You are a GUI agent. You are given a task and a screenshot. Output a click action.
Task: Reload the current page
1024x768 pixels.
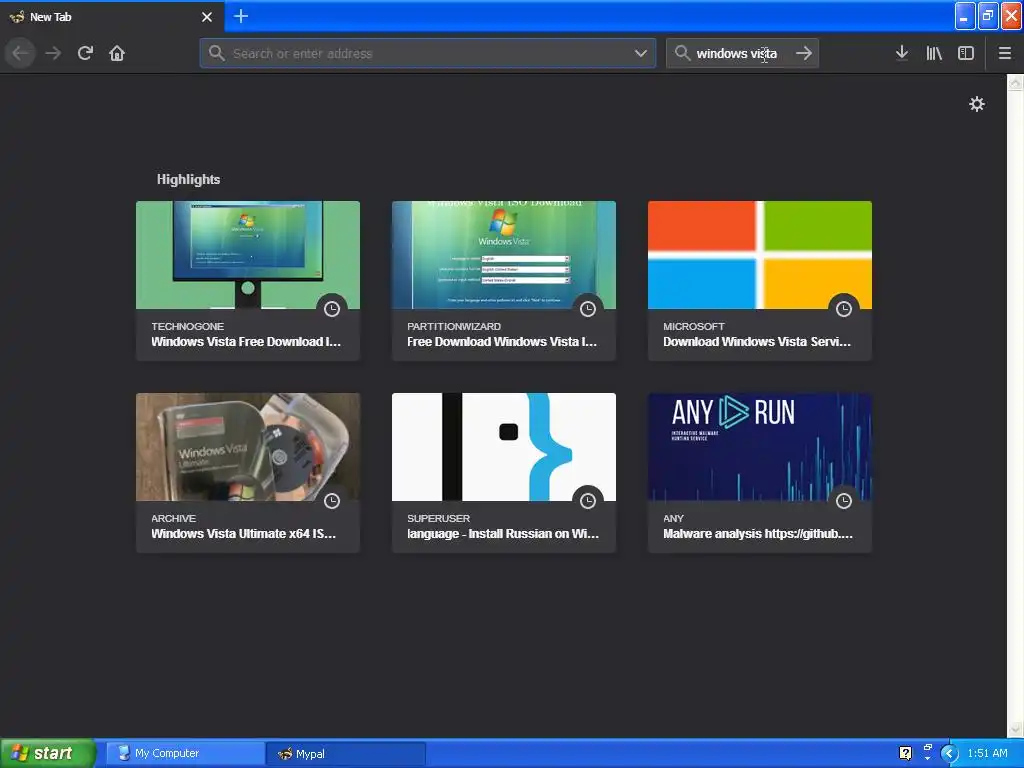[x=85, y=53]
